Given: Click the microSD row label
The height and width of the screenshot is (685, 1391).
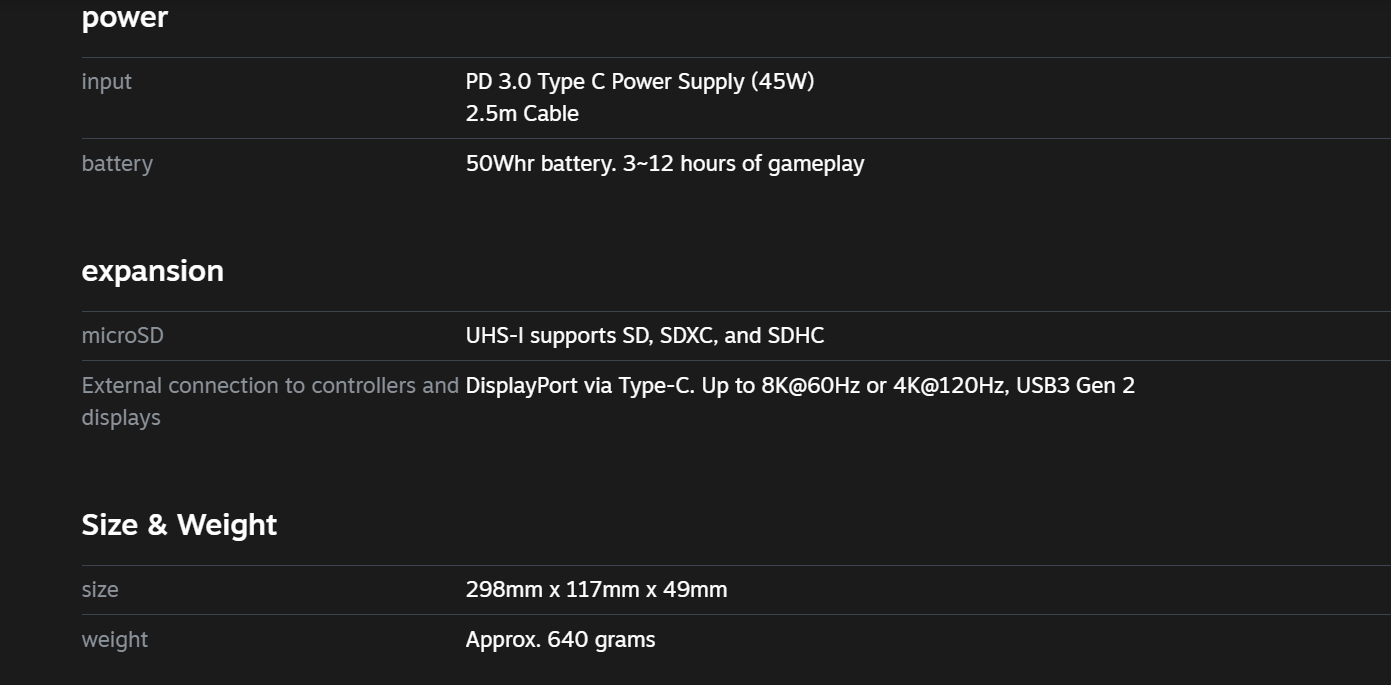Looking at the screenshot, I should coord(122,335).
